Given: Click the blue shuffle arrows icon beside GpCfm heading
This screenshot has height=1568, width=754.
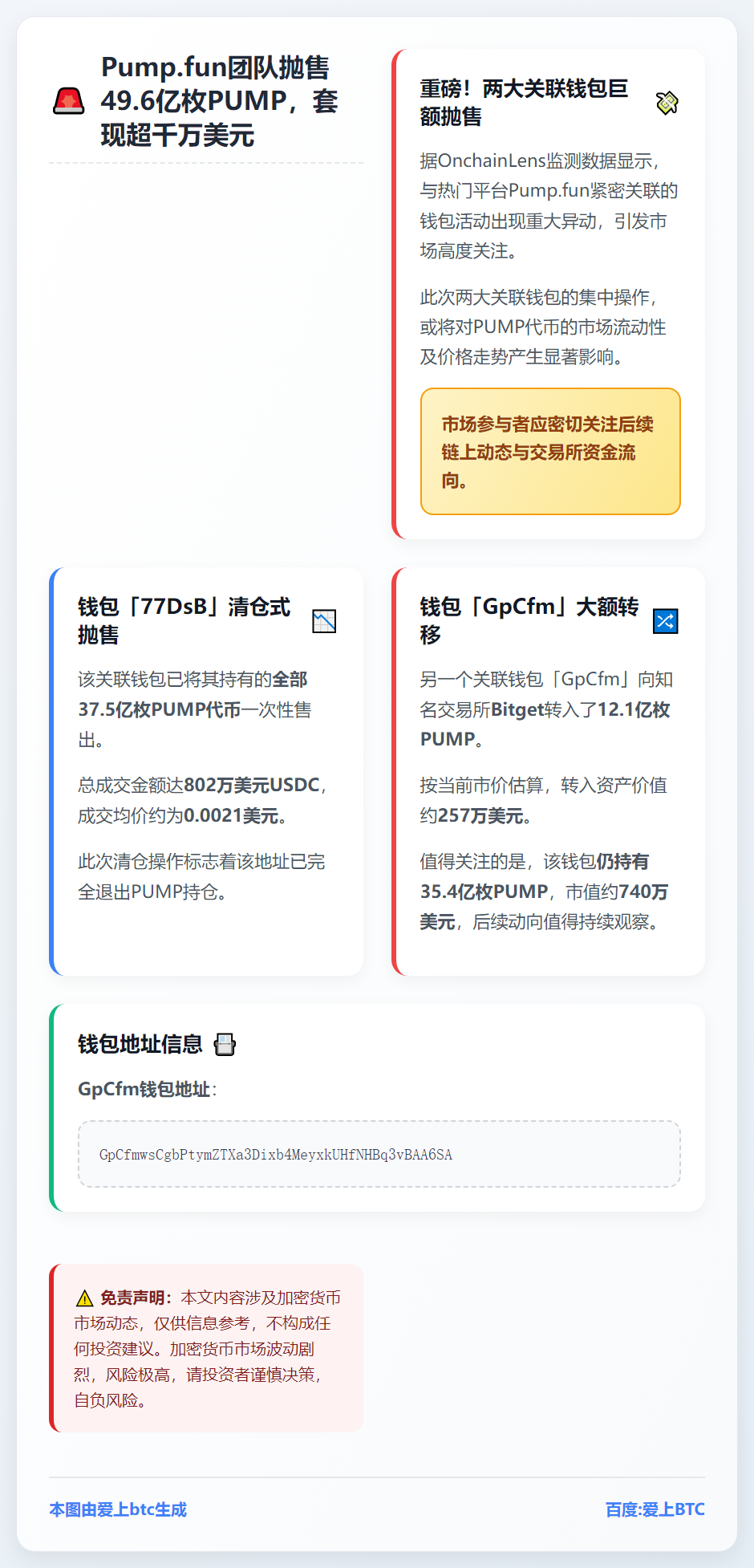Looking at the screenshot, I should [x=666, y=621].
